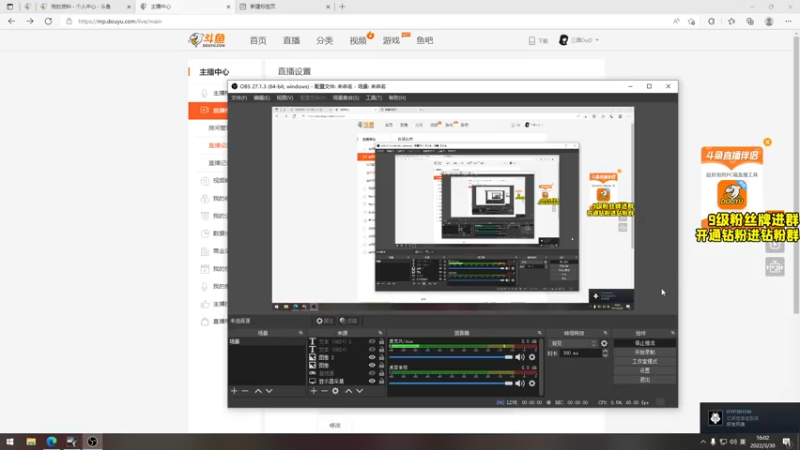Move source down in the sources list

point(359,391)
